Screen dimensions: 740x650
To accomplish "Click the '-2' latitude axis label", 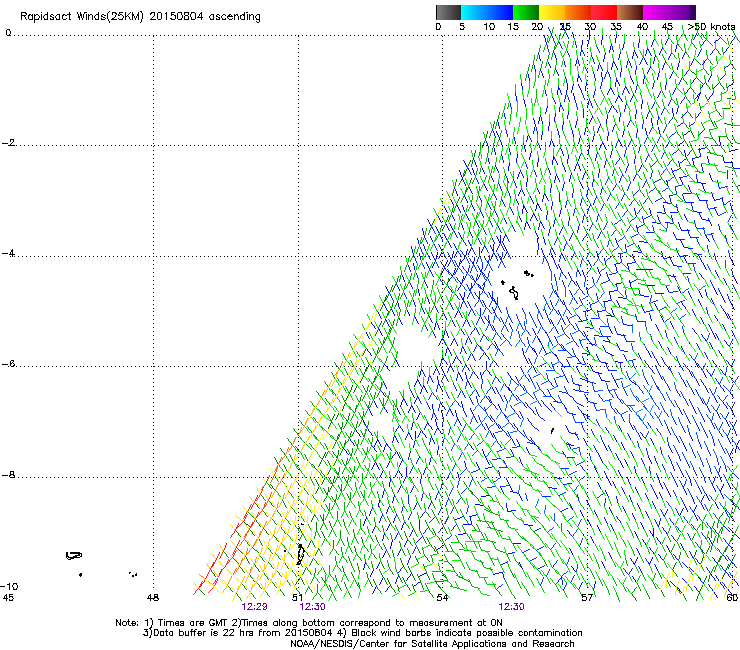I will click(8, 143).
